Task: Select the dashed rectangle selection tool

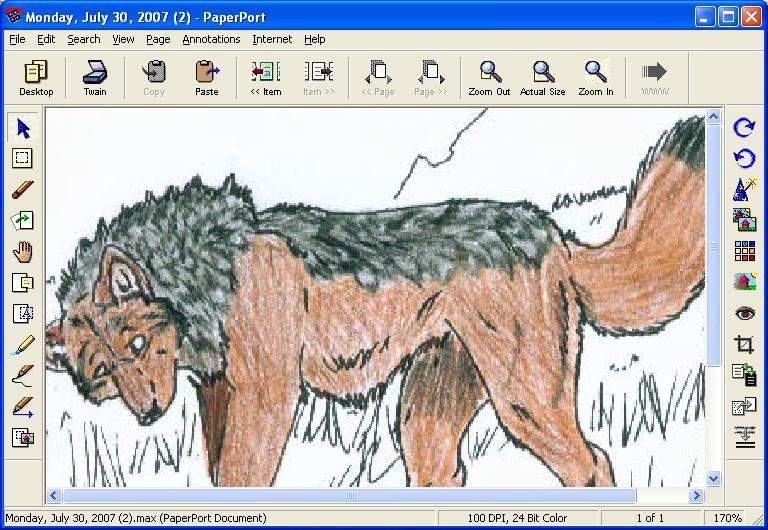Action: [23, 158]
